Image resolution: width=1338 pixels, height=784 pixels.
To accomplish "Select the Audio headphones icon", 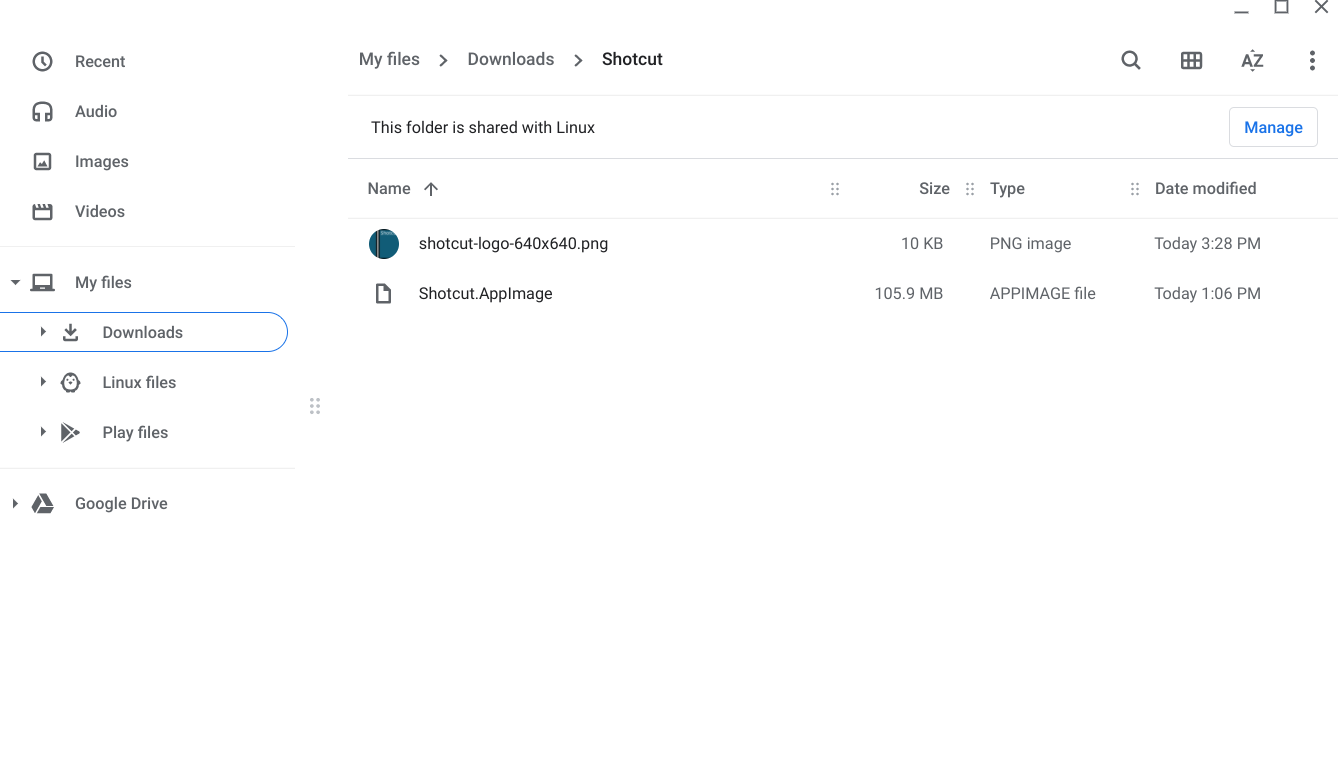I will tap(42, 112).
